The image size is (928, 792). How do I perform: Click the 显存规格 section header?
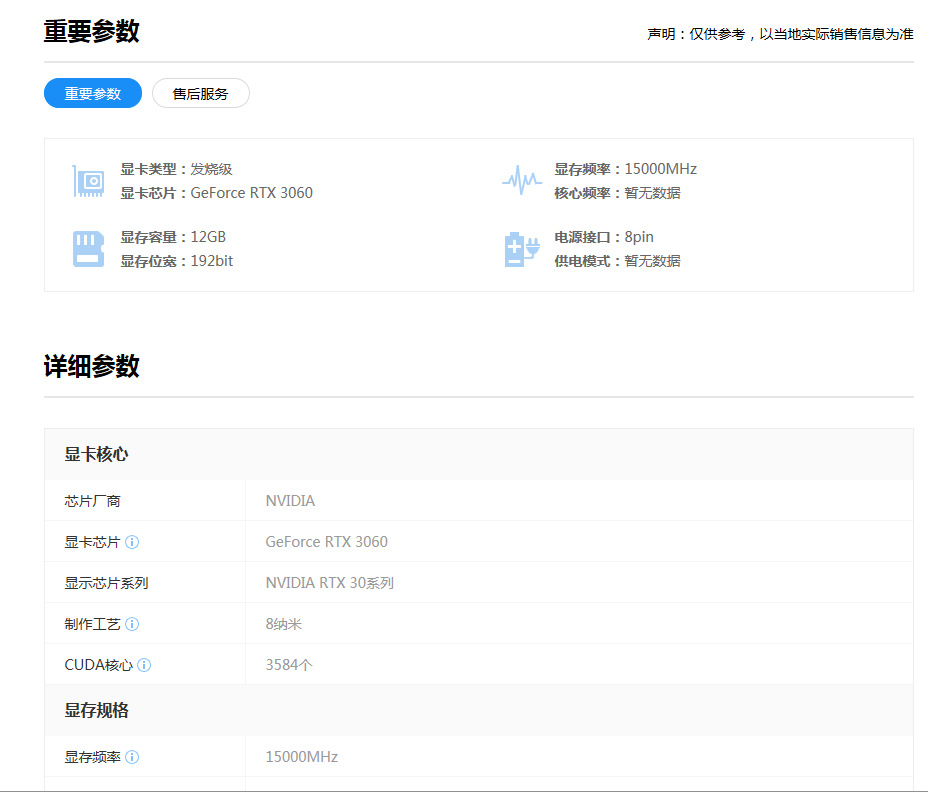97,711
